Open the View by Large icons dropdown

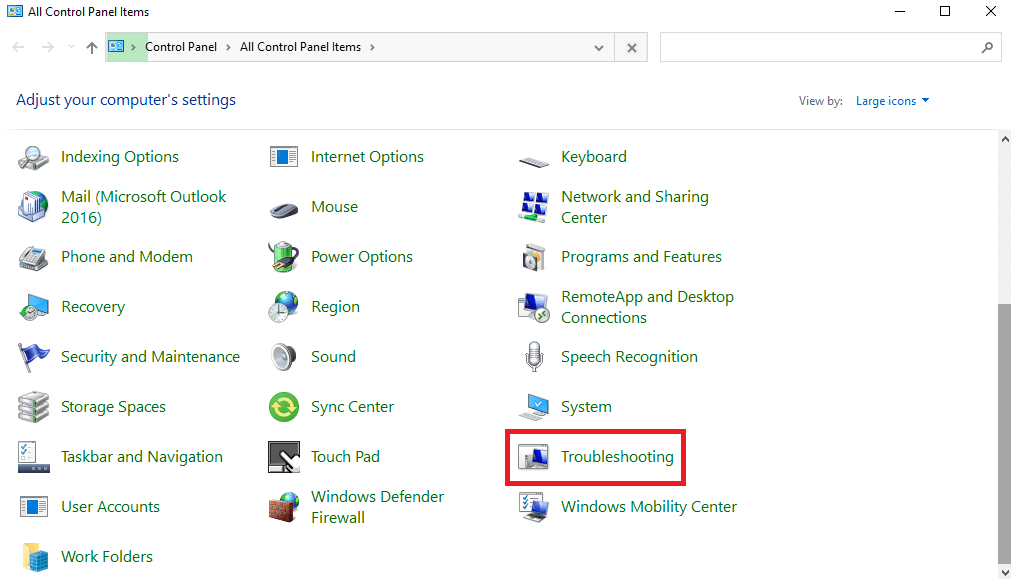point(892,101)
